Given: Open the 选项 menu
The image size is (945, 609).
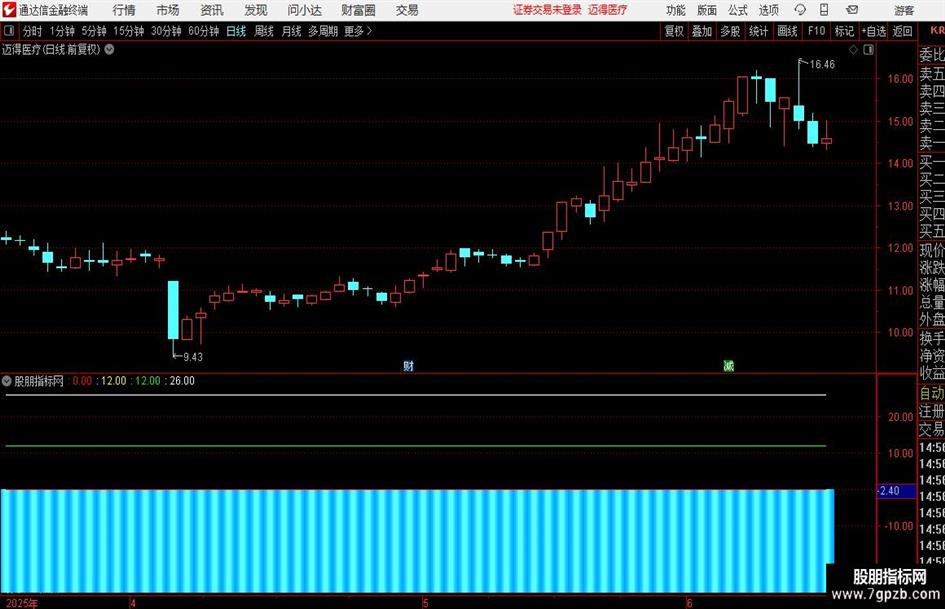Looking at the screenshot, I should tap(768, 10).
